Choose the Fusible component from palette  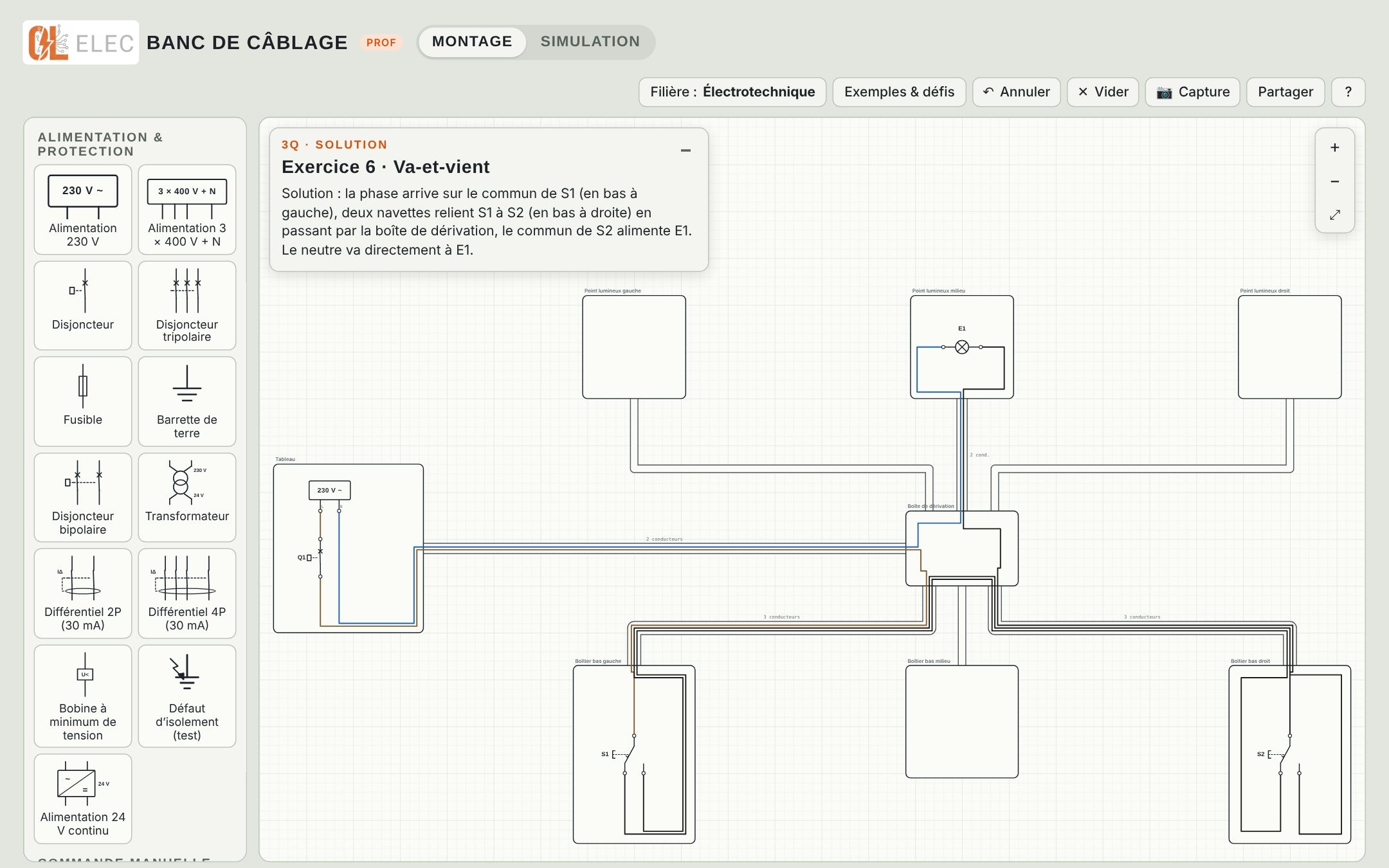point(83,401)
